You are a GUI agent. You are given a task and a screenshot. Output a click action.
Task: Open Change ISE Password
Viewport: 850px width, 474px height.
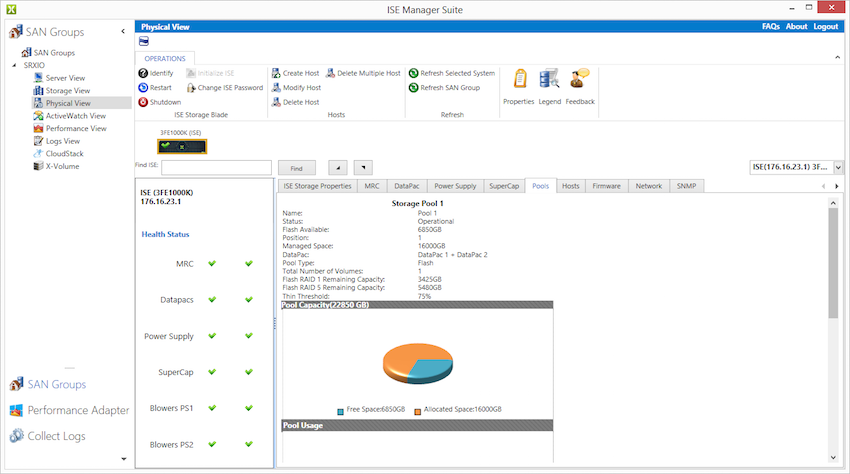coord(224,87)
